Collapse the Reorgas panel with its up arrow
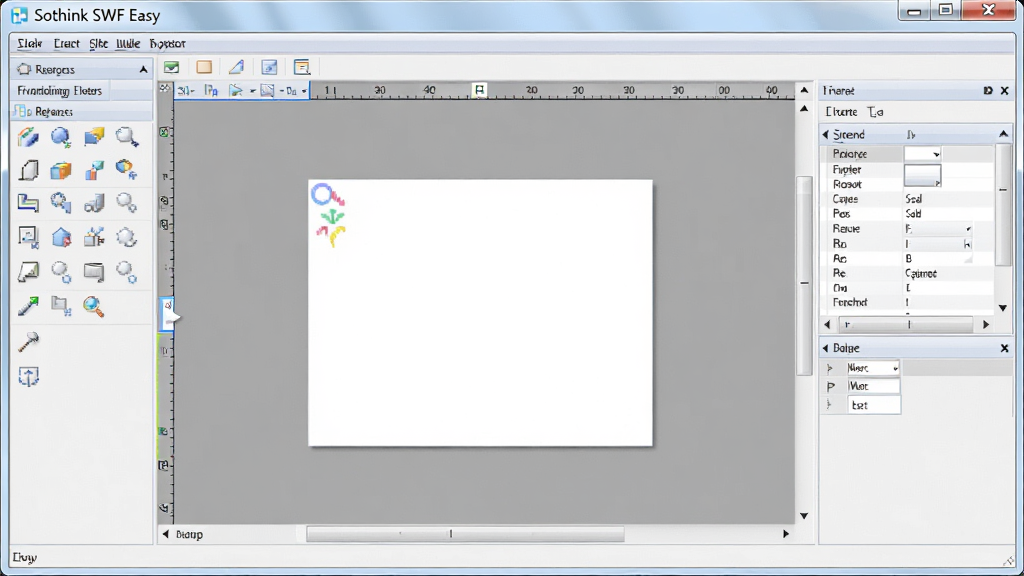This screenshot has width=1024, height=576. [143, 69]
